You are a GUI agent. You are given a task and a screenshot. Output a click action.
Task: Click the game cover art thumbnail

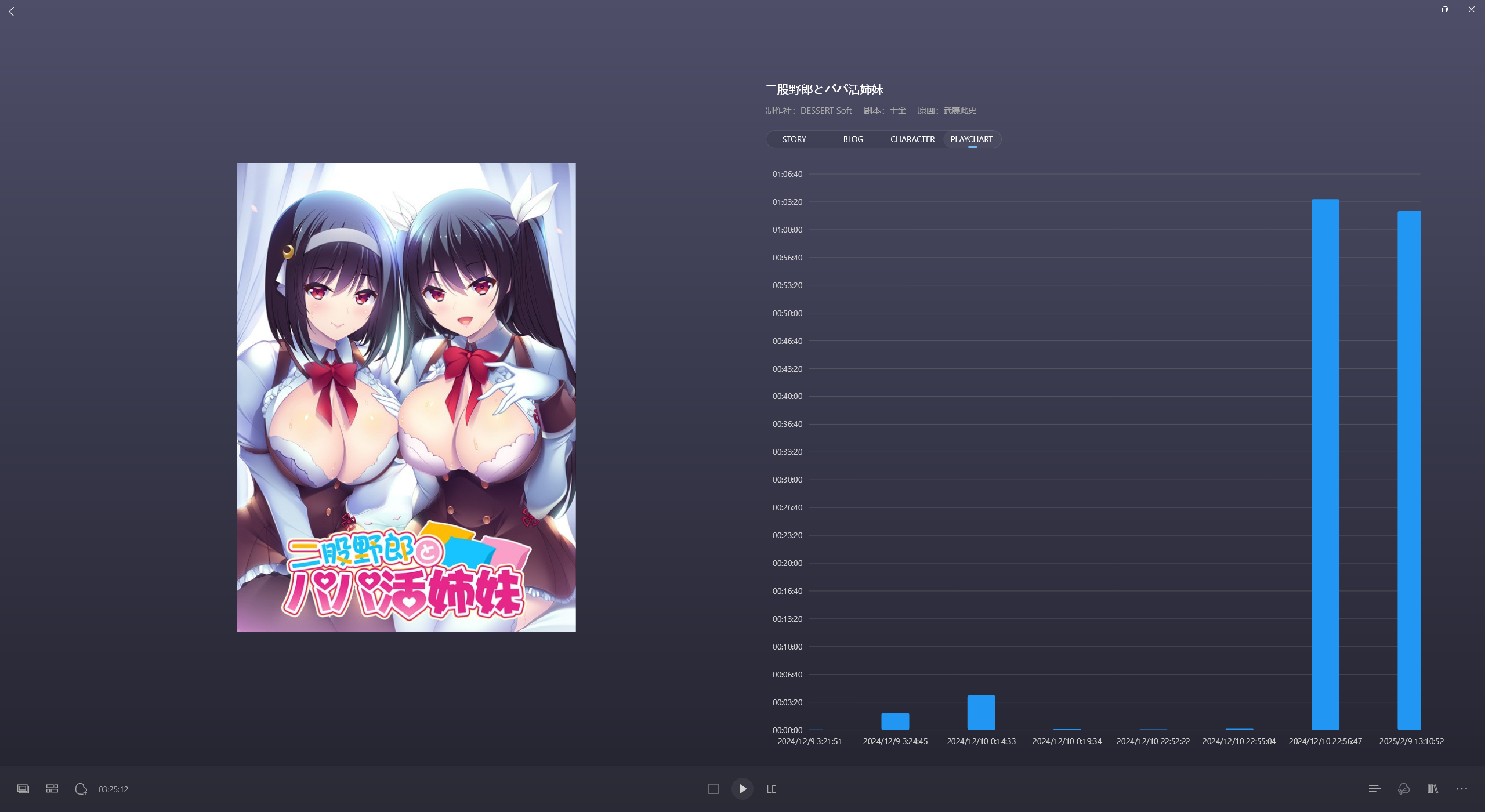[406, 397]
